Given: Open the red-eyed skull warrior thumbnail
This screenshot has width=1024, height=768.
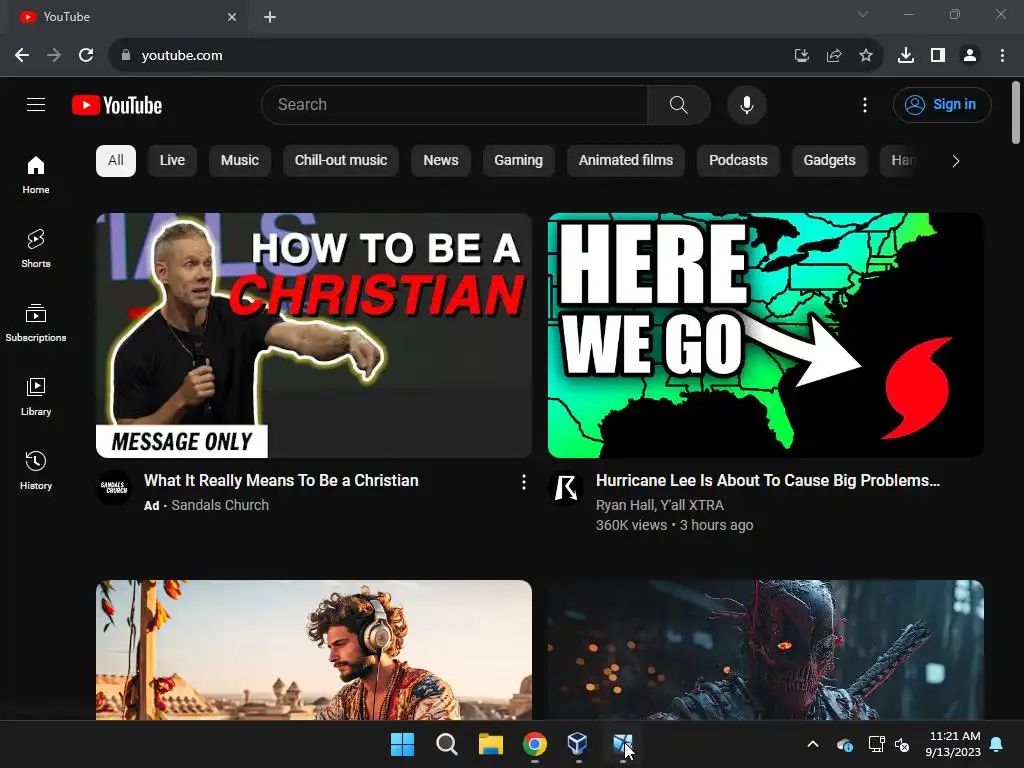Looking at the screenshot, I should (765, 650).
